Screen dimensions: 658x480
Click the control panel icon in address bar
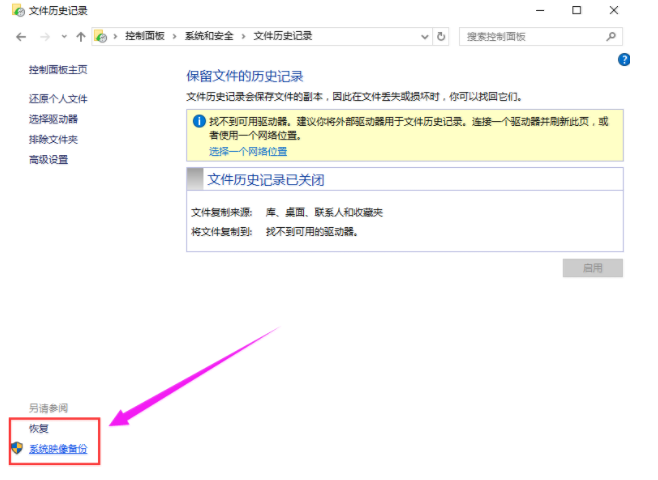click(x=101, y=36)
